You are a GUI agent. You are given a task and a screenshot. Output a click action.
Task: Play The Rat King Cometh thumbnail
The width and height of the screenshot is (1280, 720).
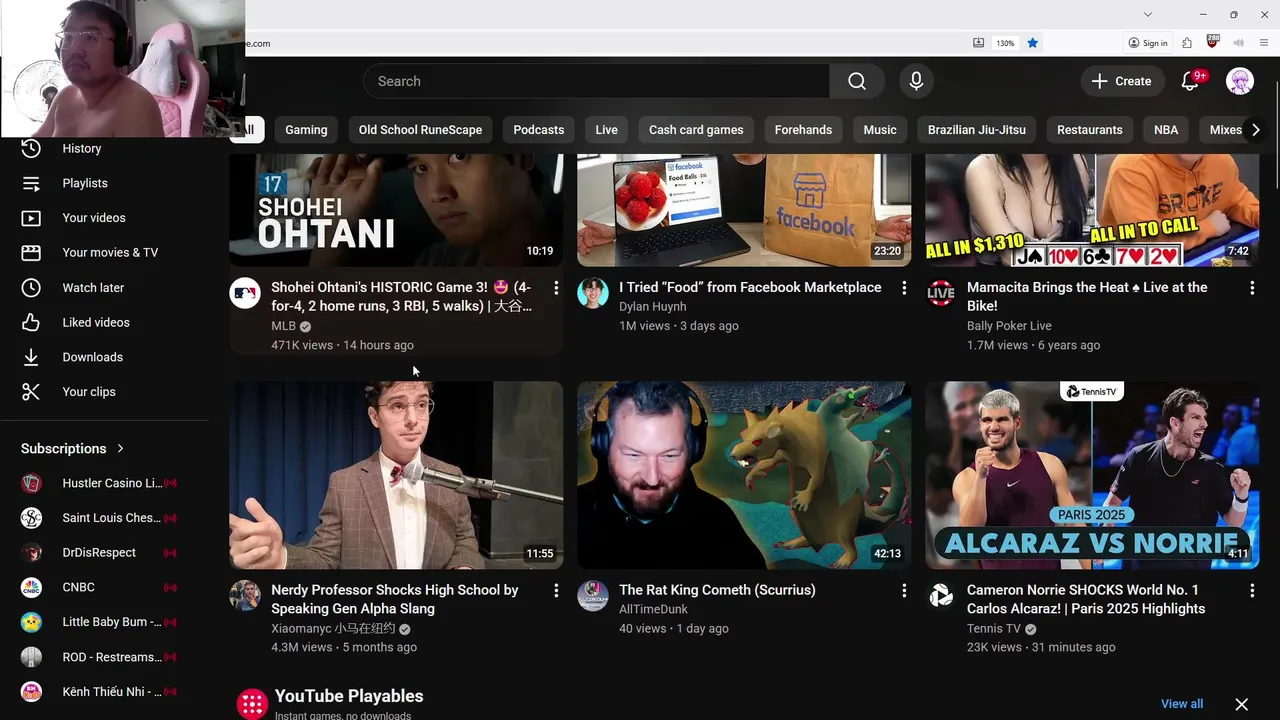(744, 475)
